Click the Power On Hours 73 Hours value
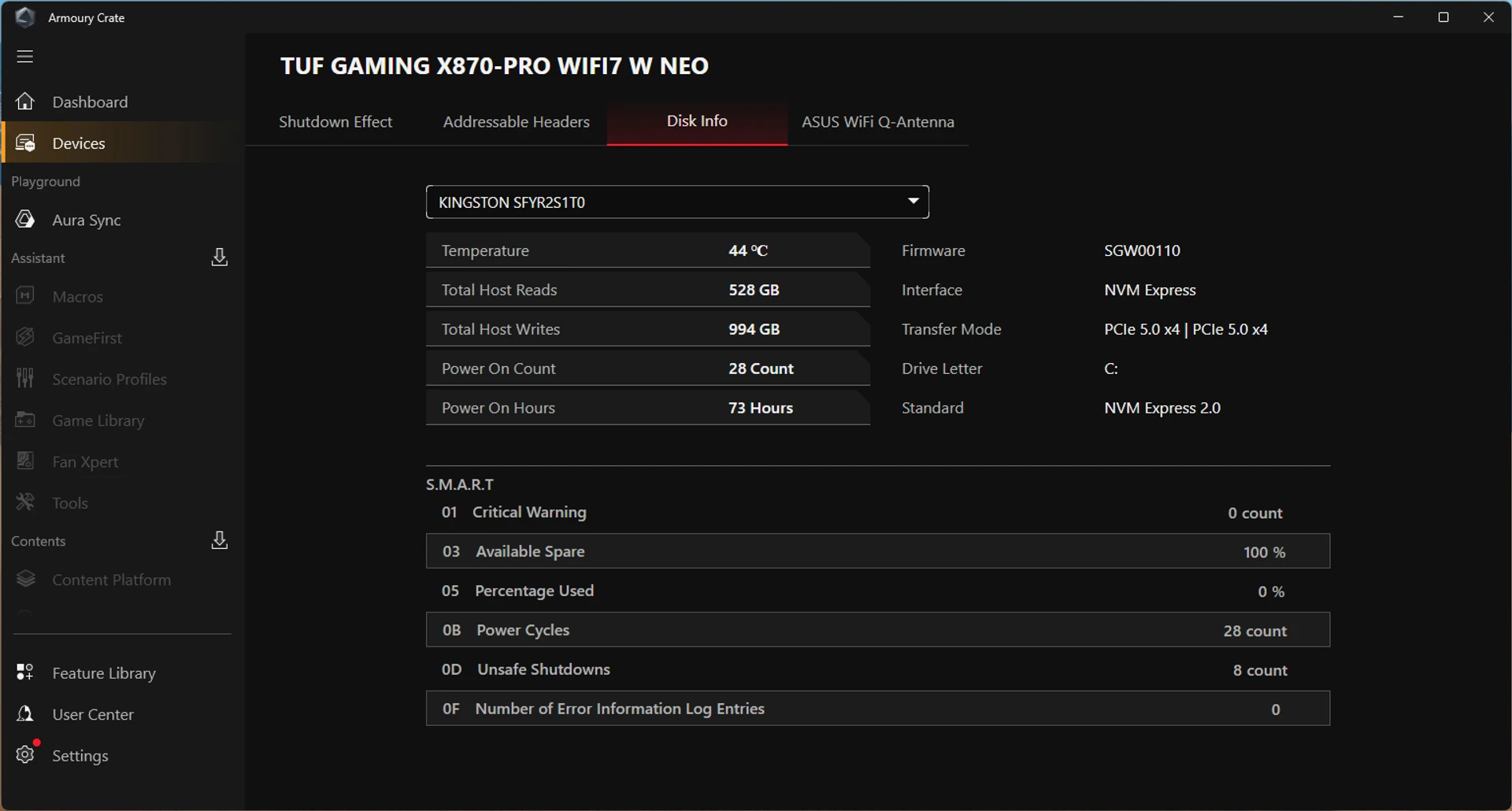Viewport: 1512px width, 811px height. pyautogui.click(x=761, y=408)
